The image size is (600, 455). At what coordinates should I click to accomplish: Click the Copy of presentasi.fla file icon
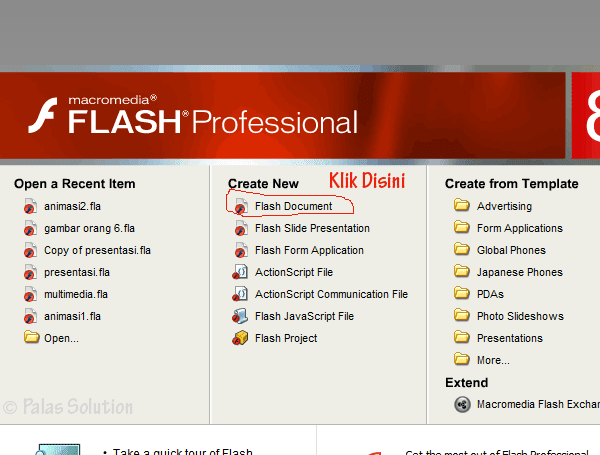(30, 250)
